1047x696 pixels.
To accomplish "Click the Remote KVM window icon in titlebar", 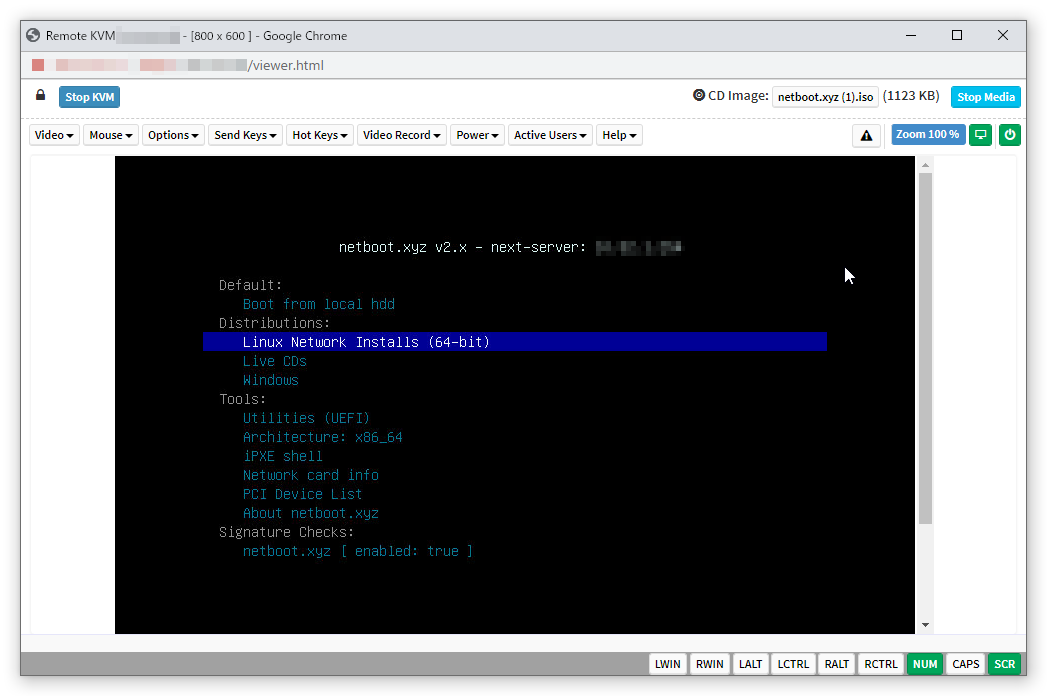I will [x=32, y=35].
